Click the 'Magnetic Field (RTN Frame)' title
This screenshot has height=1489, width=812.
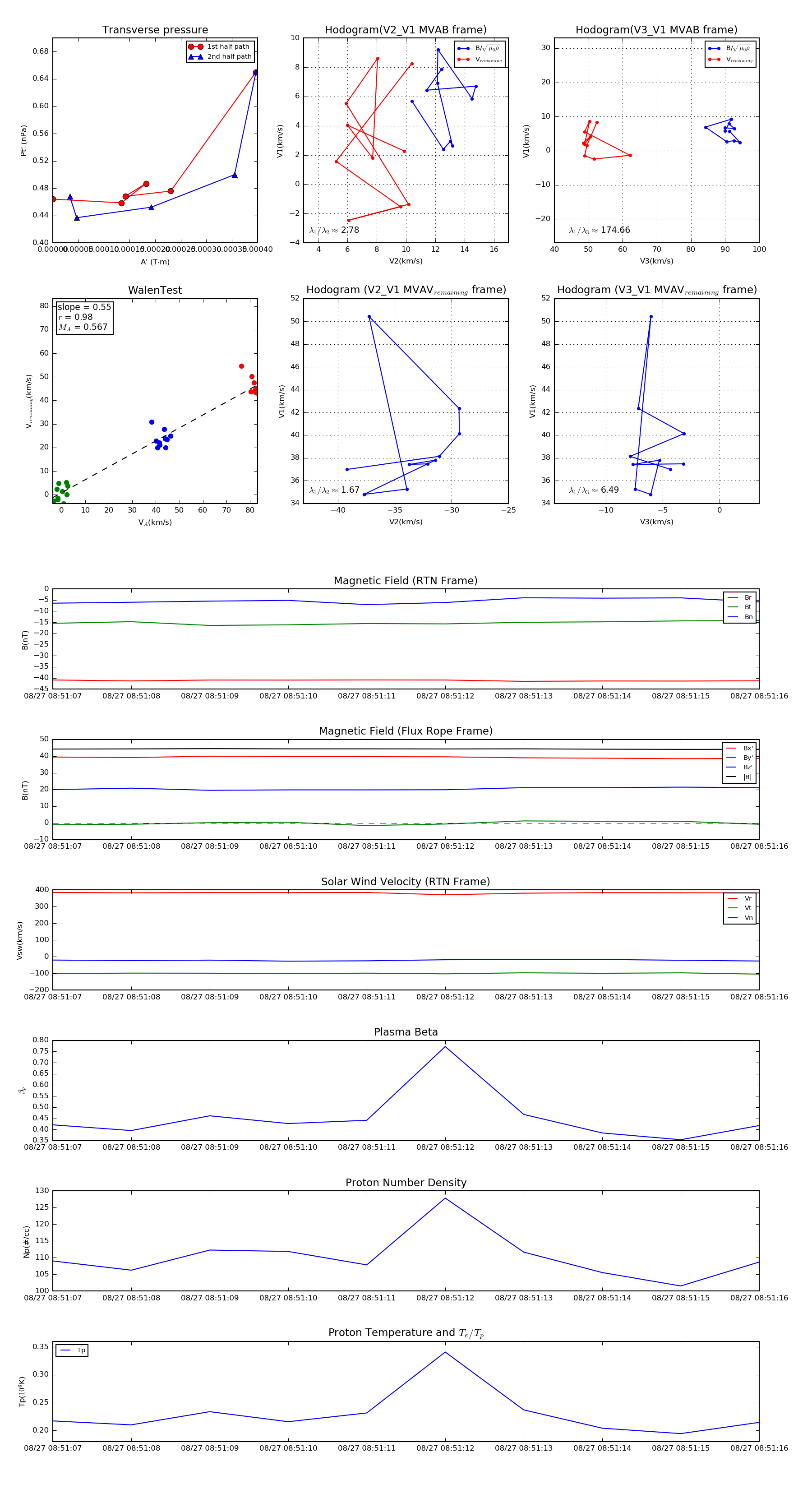pos(406,581)
